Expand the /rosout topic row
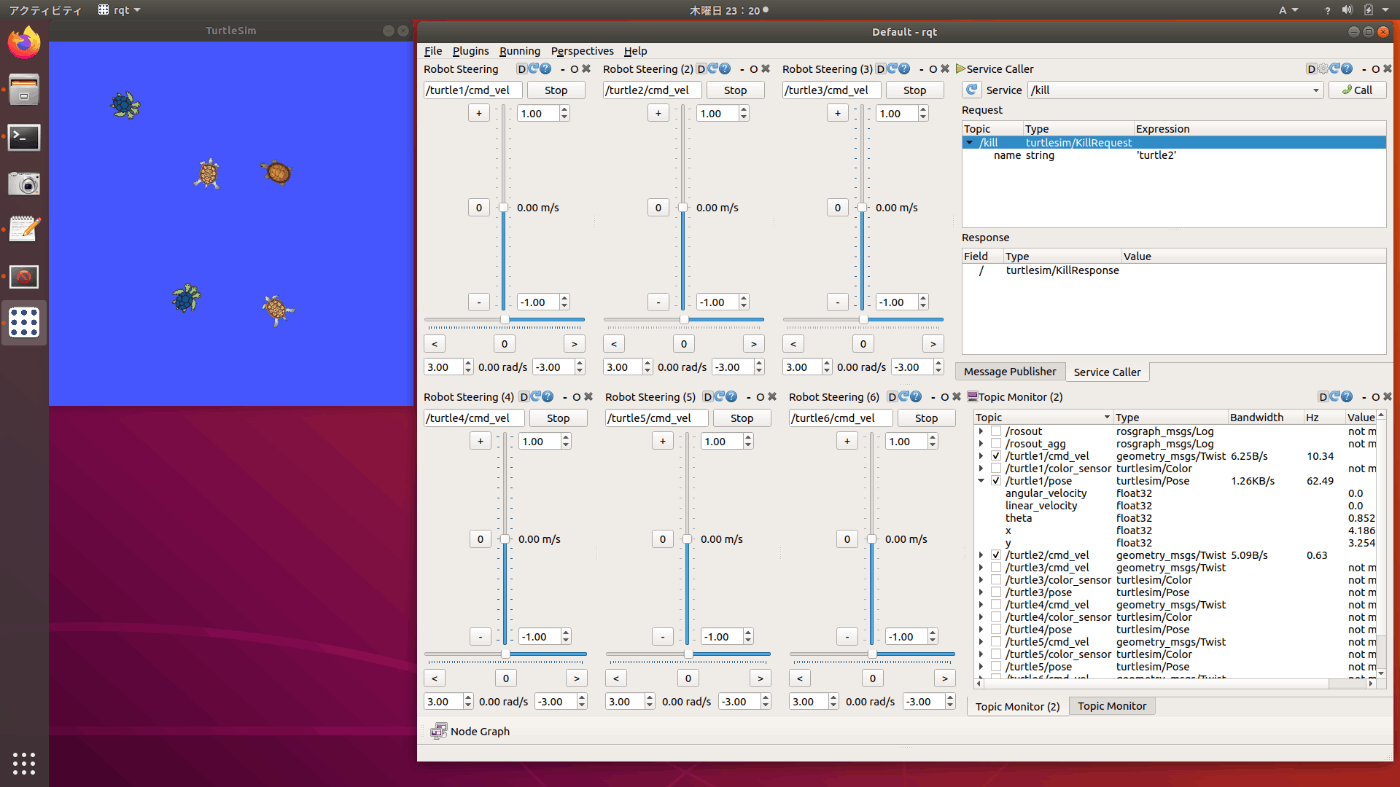 (981, 431)
